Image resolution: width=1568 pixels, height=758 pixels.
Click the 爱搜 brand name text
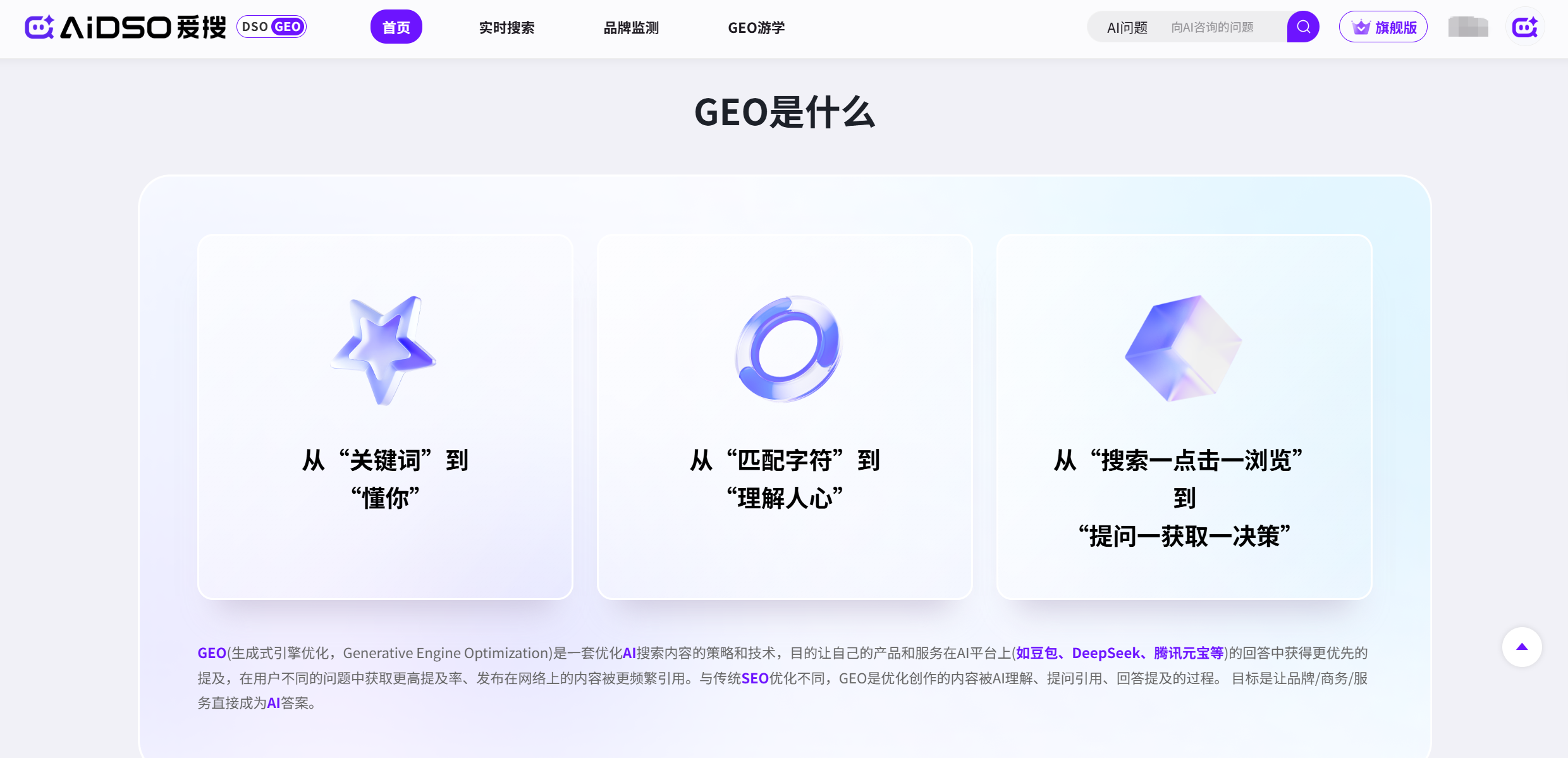[x=201, y=27]
